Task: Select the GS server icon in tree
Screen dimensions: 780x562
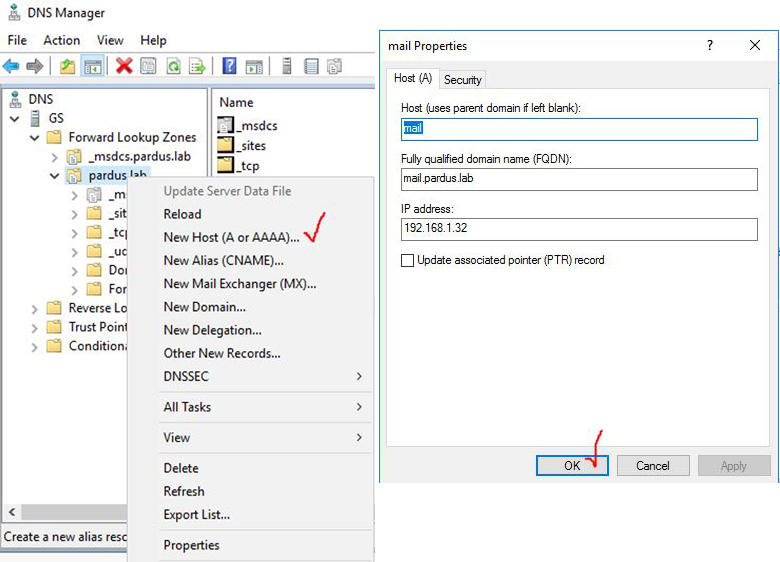Action: 35,118
